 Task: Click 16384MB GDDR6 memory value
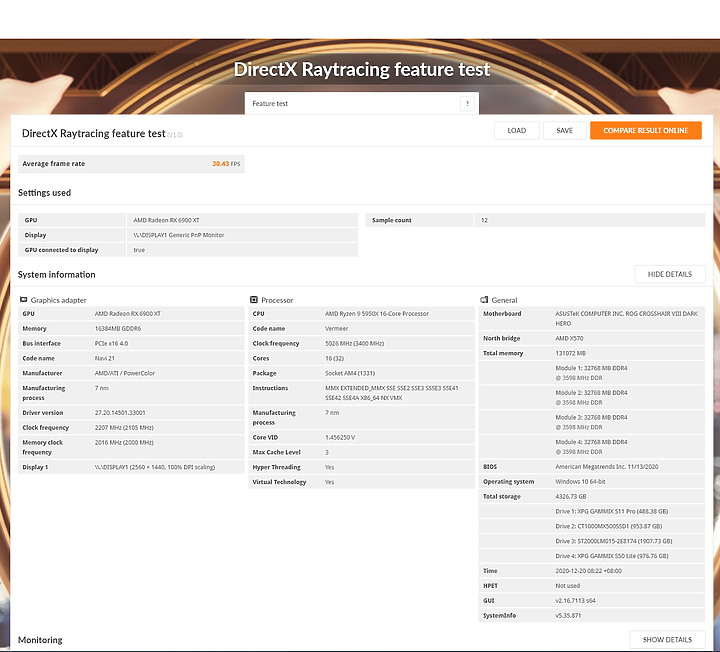(x=118, y=329)
